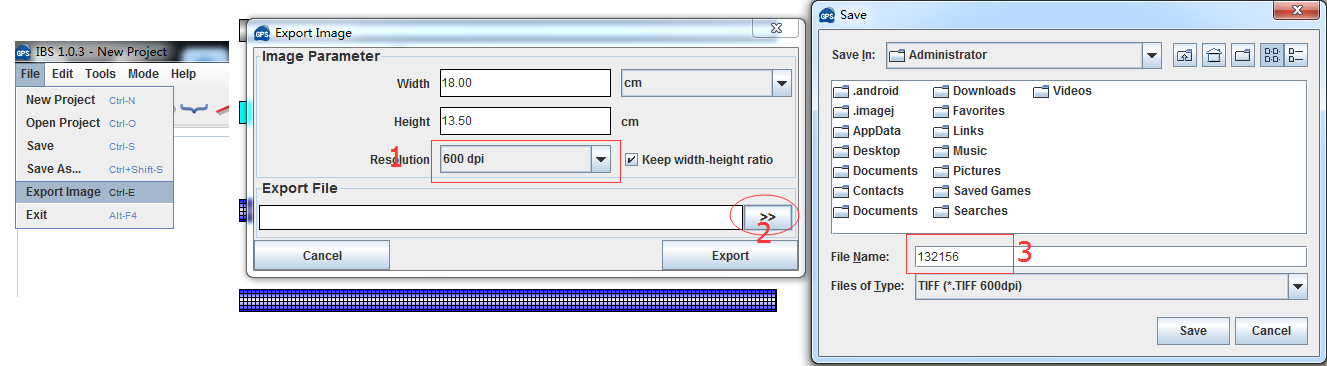Click the Export button

730,256
